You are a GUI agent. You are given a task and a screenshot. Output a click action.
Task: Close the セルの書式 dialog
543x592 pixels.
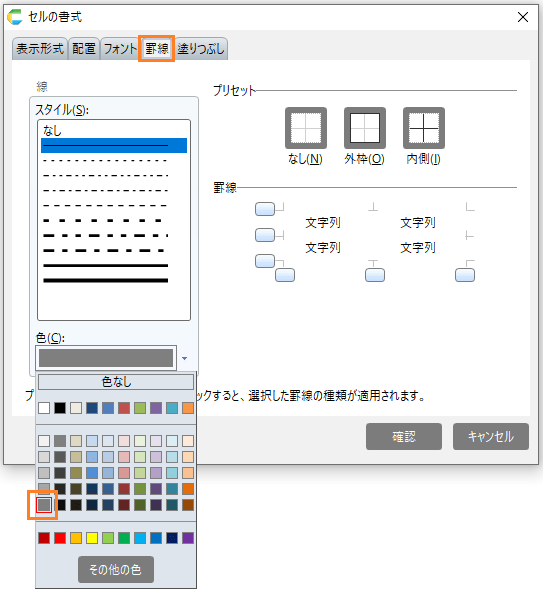click(523, 17)
